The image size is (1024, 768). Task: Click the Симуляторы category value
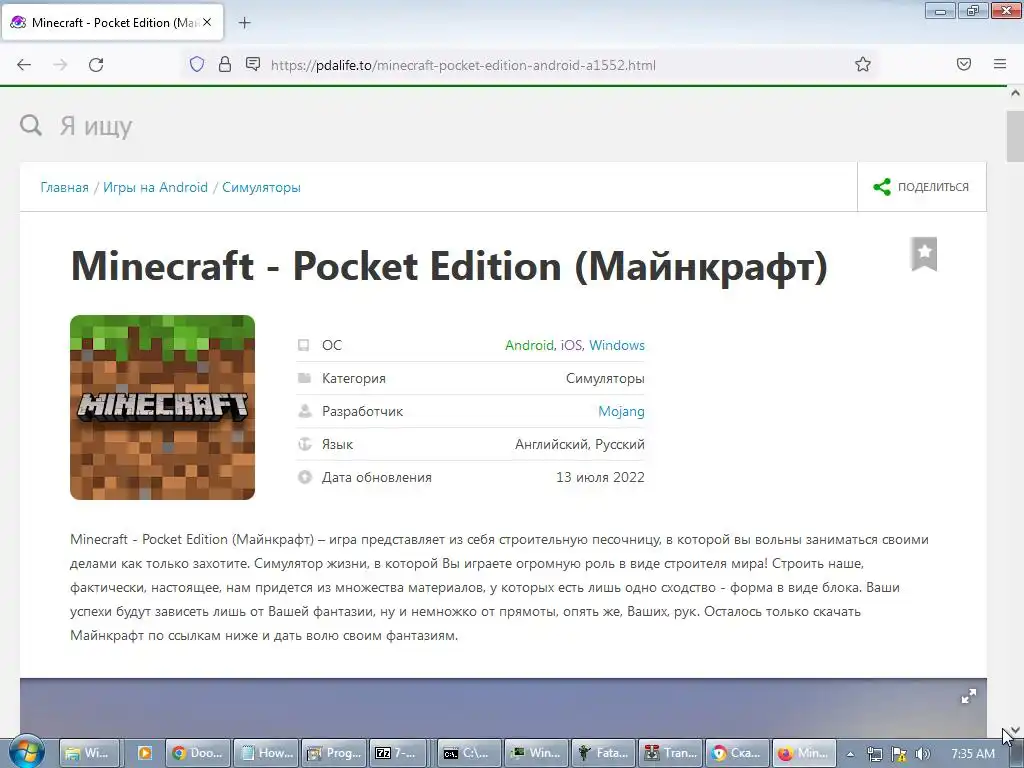click(x=605, y=378)
